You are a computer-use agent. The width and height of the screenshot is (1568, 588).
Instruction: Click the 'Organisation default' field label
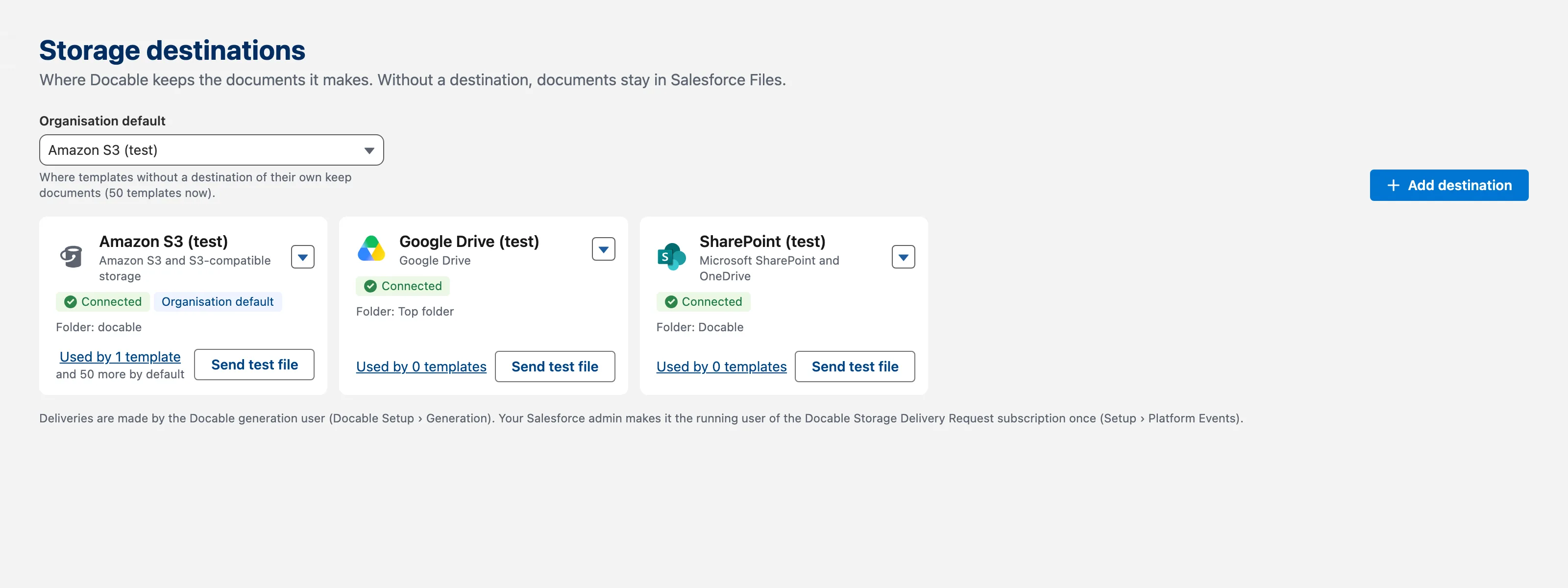coord(102,121)
